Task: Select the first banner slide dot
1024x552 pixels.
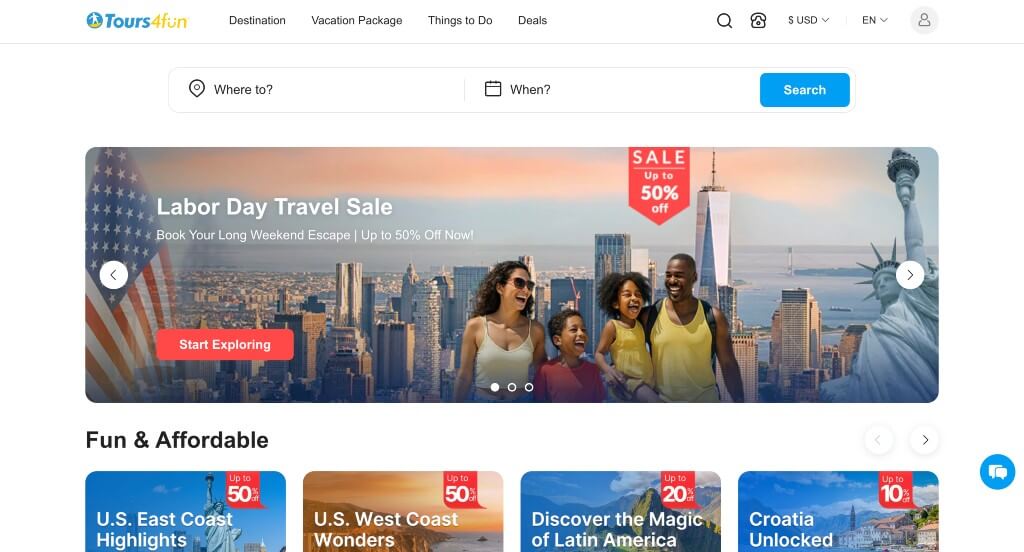Action: pyautogui.click(x=495, y=387)
